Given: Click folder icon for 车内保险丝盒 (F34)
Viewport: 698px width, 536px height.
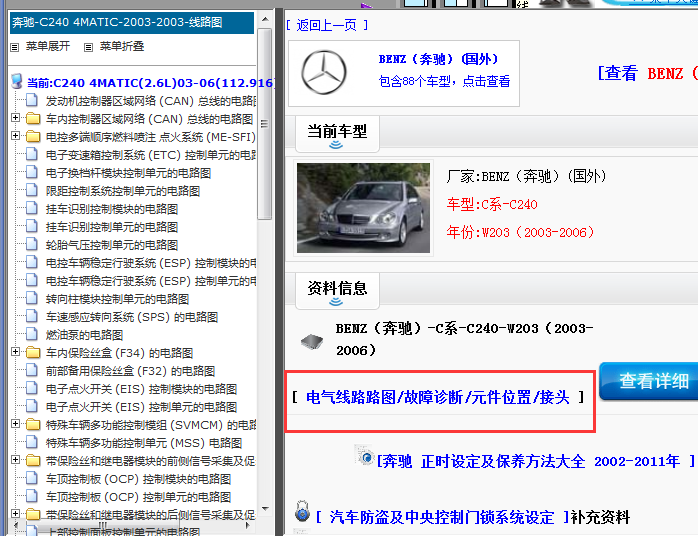Looking at the screenshot, I should (x=33, y=353).
